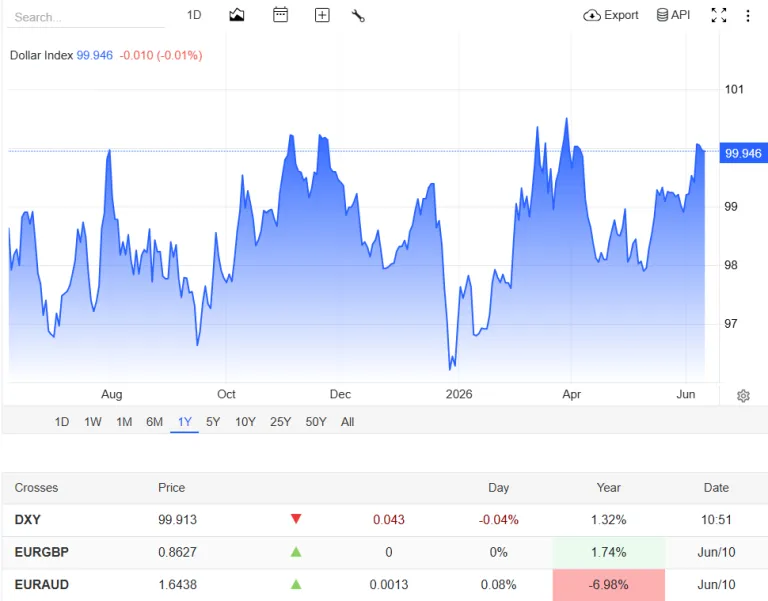Open the chart type icon
Screen dimensions: 768x601
coord(237,15)
